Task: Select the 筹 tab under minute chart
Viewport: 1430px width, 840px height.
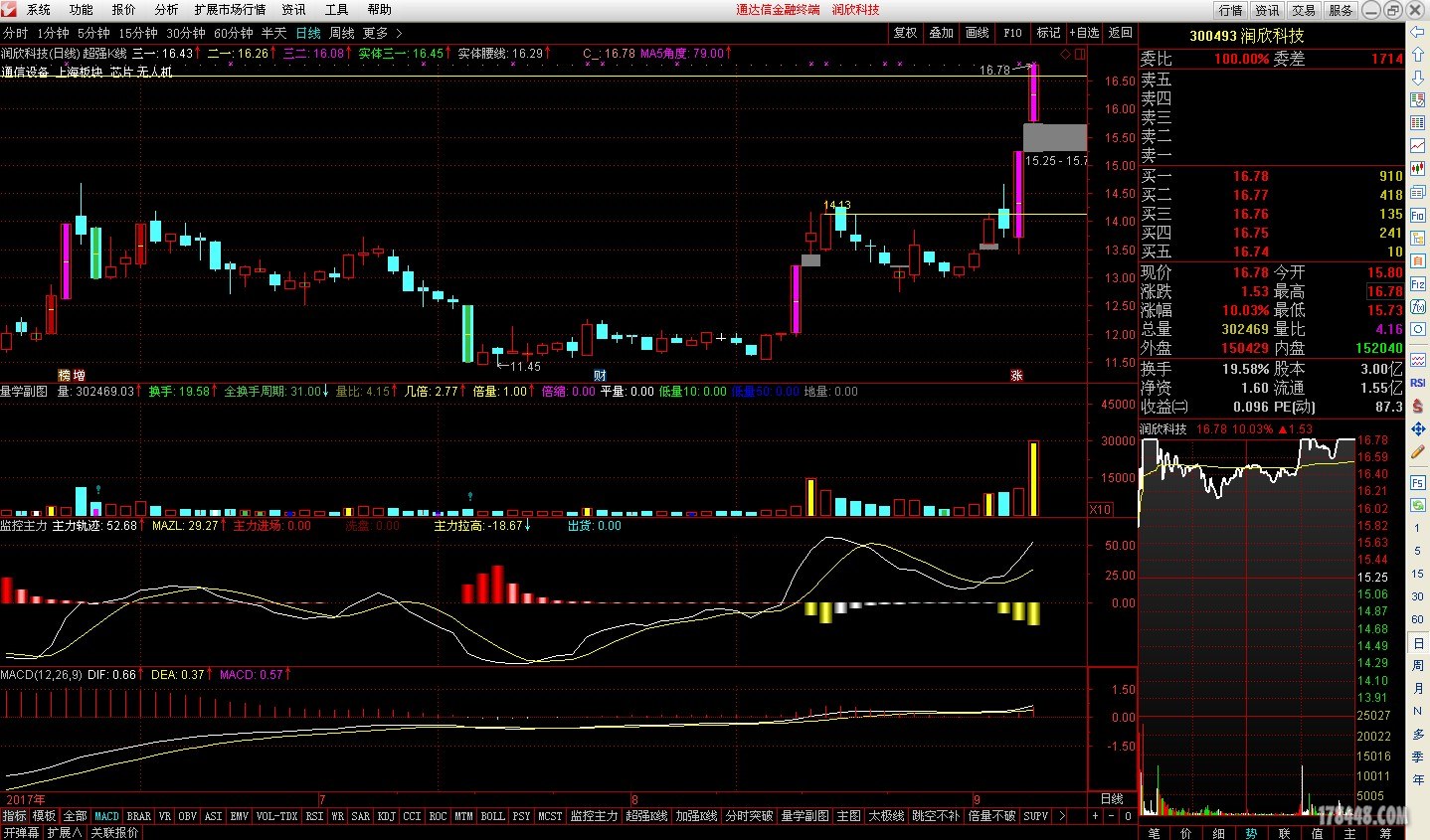Action: [1384, 833]
